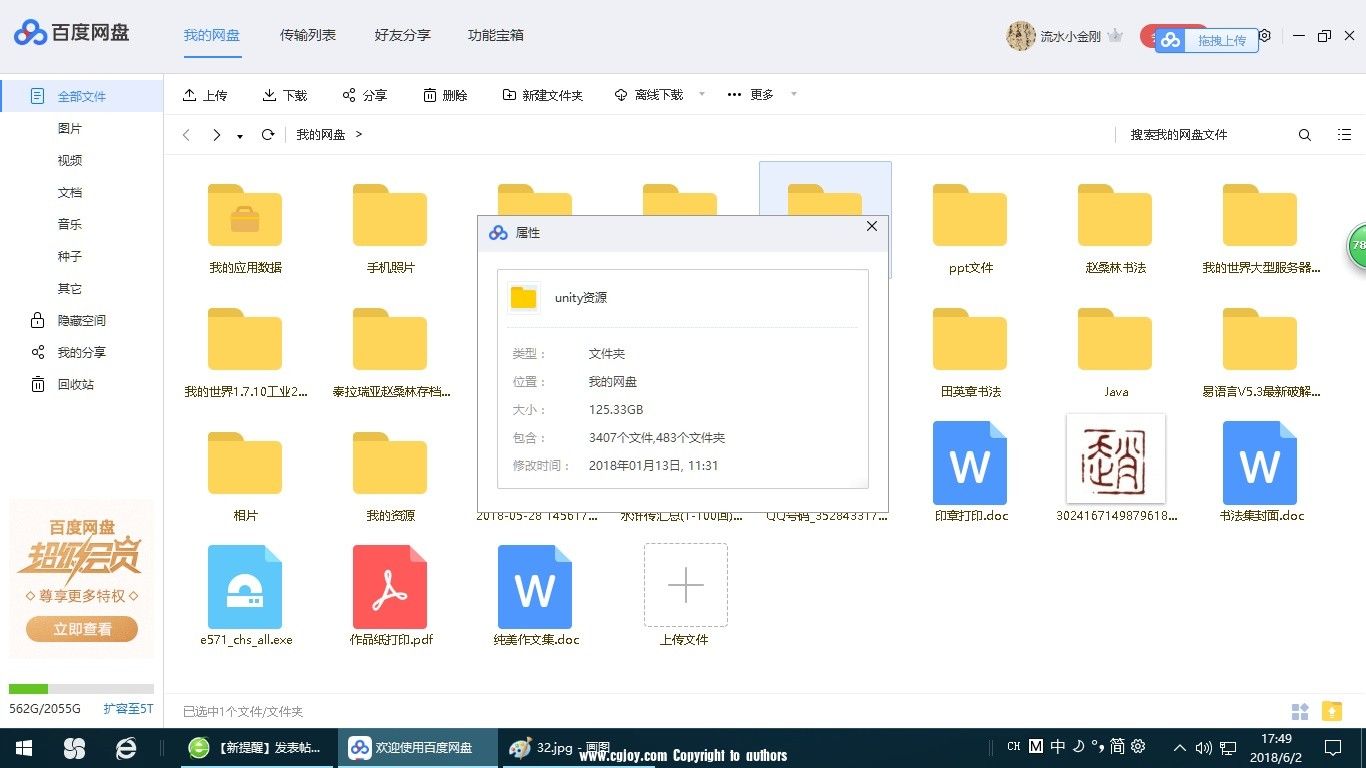
Task: Create a new folder with 新建文件夹
Action: (x=543, y=95)
